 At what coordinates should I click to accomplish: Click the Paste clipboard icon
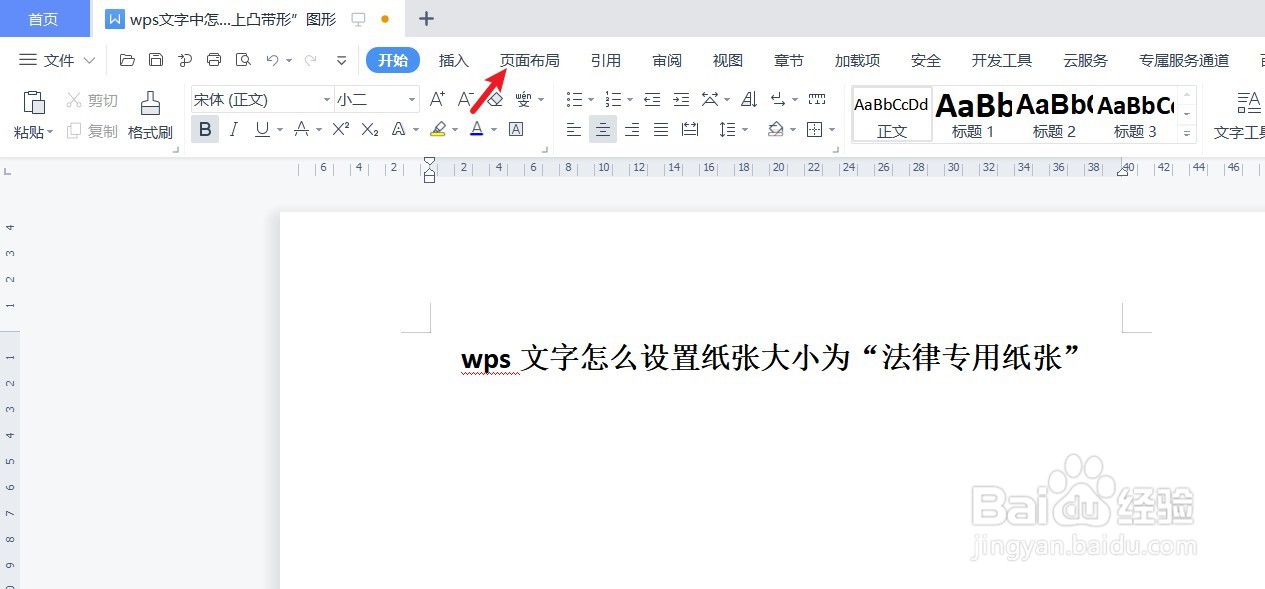[34, 103]
